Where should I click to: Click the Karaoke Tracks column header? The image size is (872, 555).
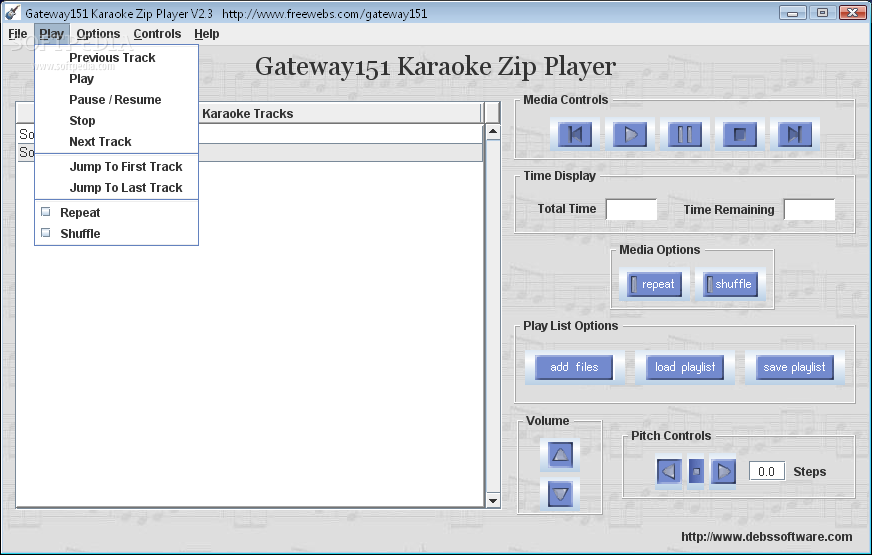[x=249, y=113]
